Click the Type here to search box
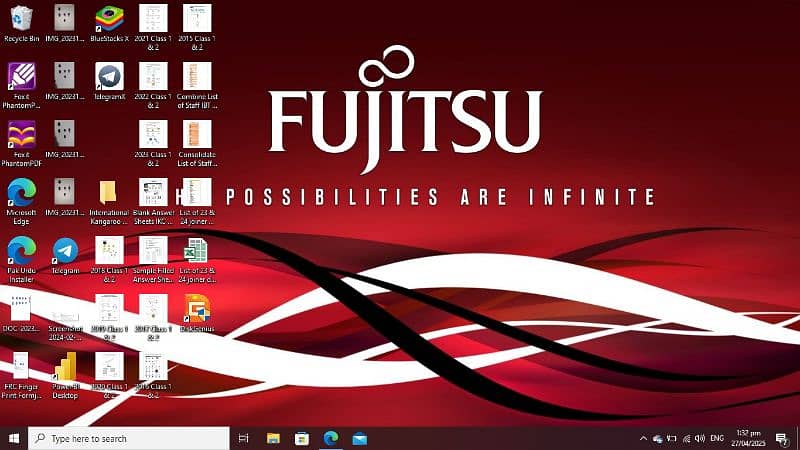Screen dimensions: 800x450 (128, 438)
